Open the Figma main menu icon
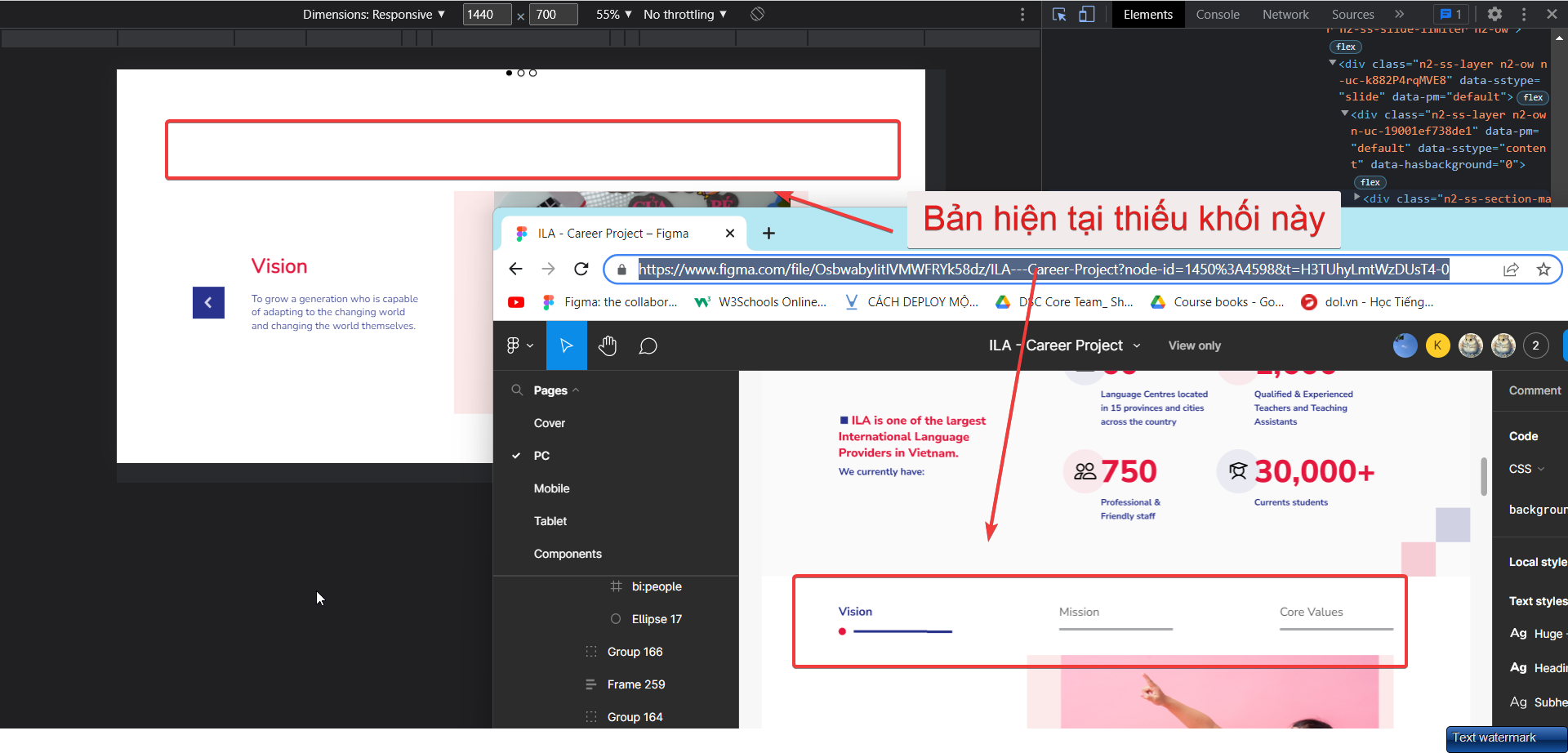This screenshot has width=1568, height=753. [519, 345]
